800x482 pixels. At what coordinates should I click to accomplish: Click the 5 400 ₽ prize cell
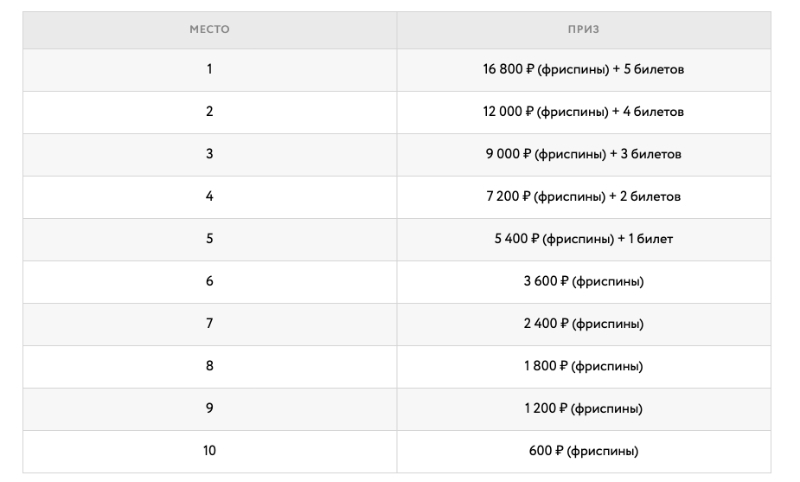coord(583,239)
